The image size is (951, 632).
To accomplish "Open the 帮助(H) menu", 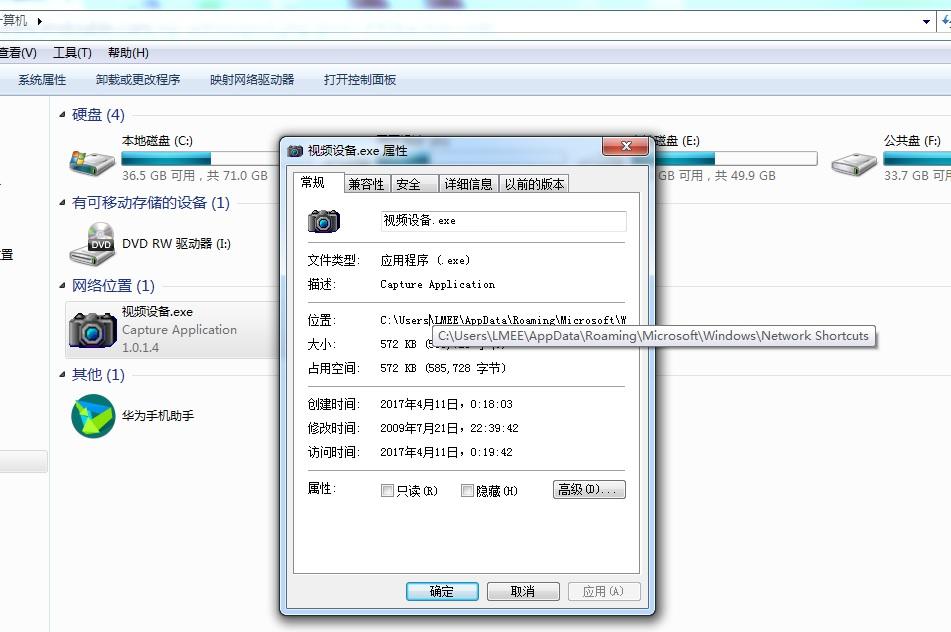I will coord(128,53).
